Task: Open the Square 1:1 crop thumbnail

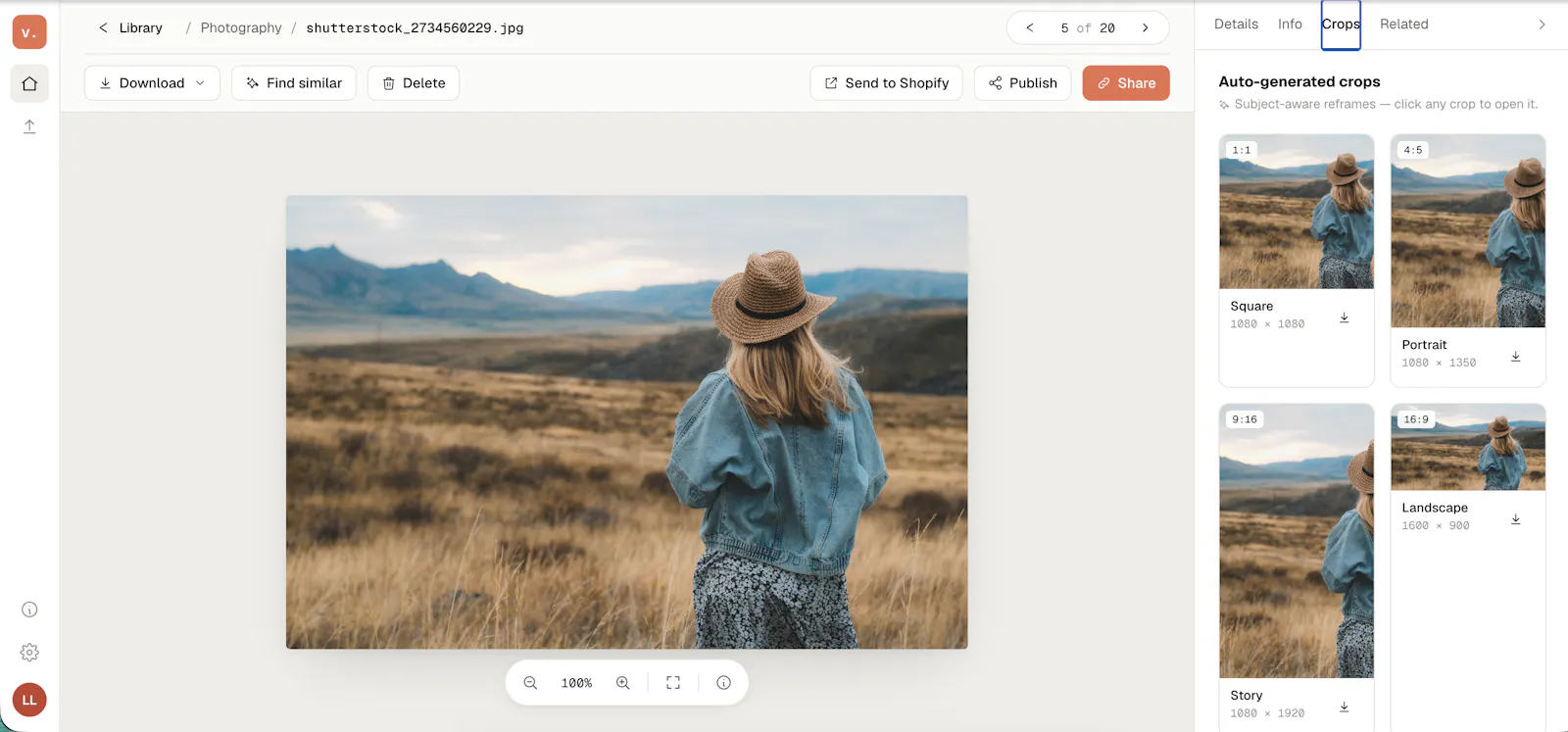Action: 1297,212
